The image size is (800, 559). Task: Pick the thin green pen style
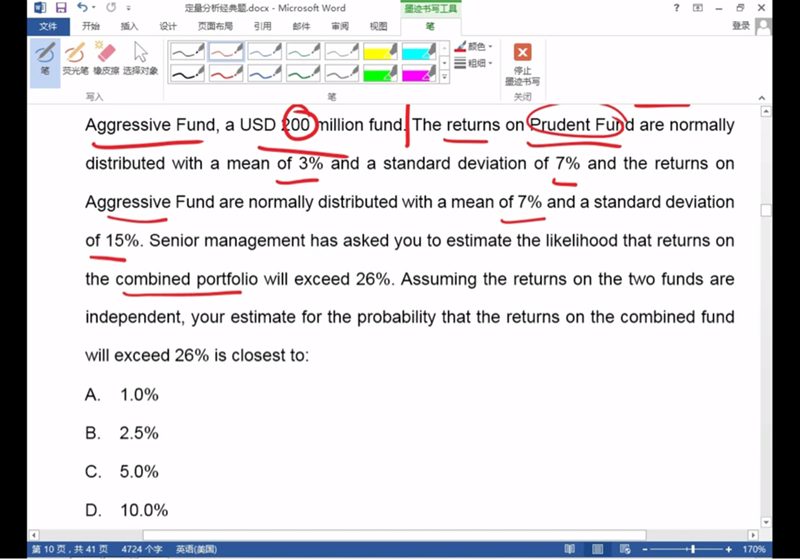[x=303, y=51]
